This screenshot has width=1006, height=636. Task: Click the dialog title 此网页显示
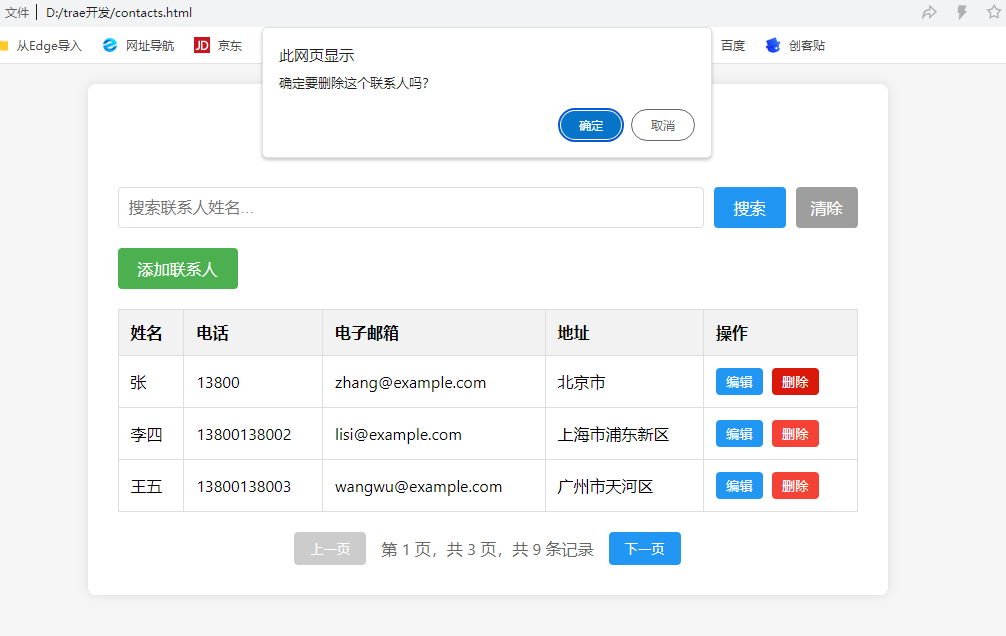tap(316, 56)
